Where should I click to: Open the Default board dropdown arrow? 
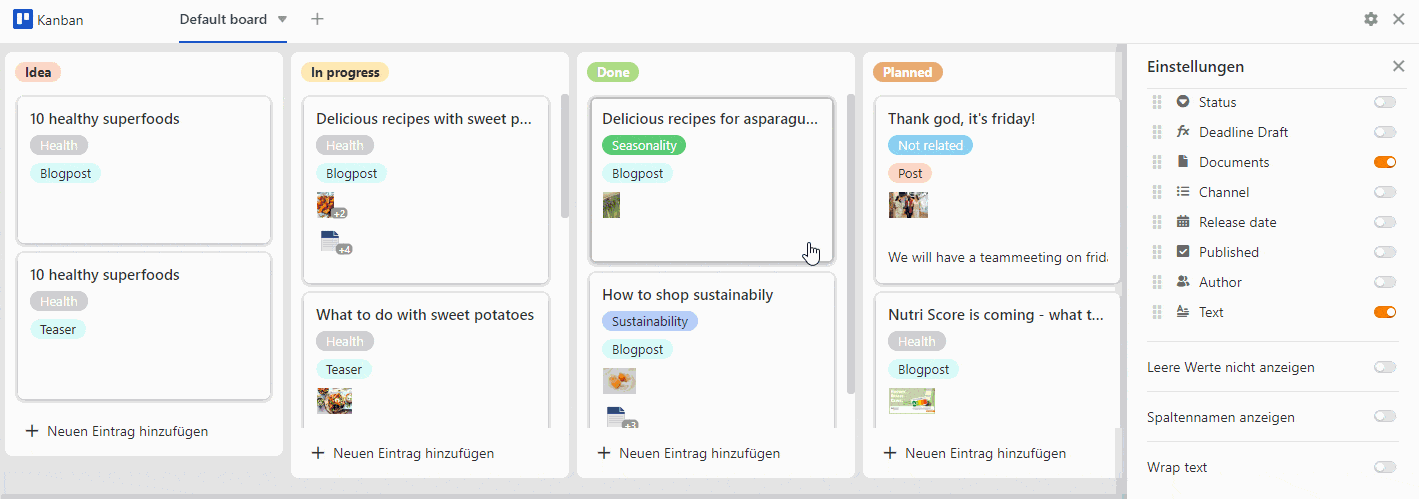point(282,19)
